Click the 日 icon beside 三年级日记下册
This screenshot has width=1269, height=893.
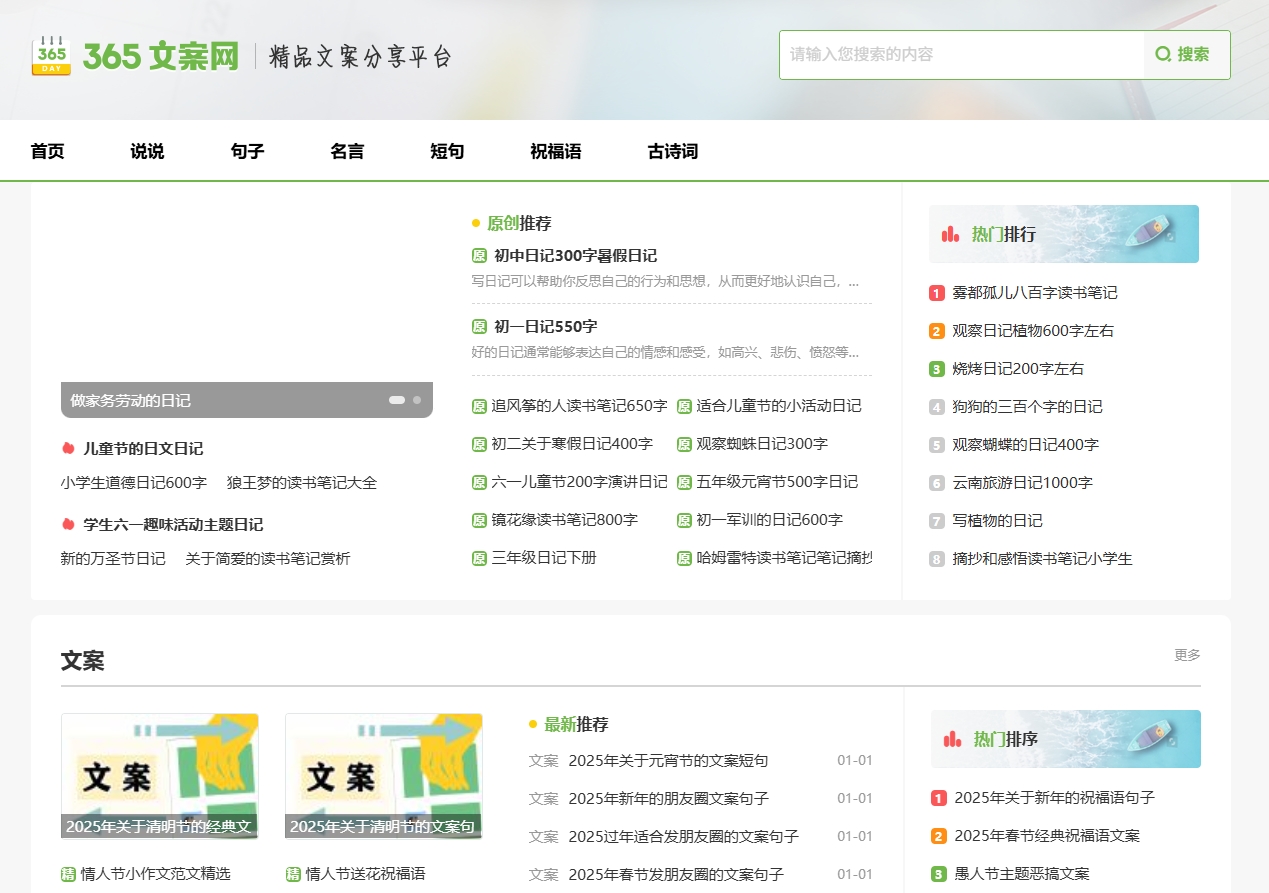click(479, 557)
